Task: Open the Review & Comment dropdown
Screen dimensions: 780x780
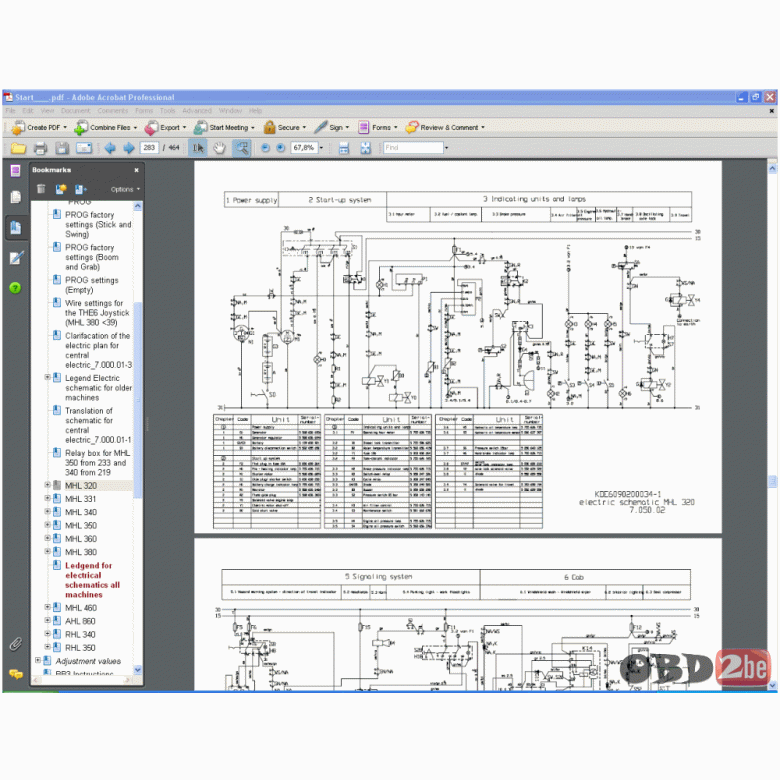Action: pyautogui.click(x=445, y=127)
